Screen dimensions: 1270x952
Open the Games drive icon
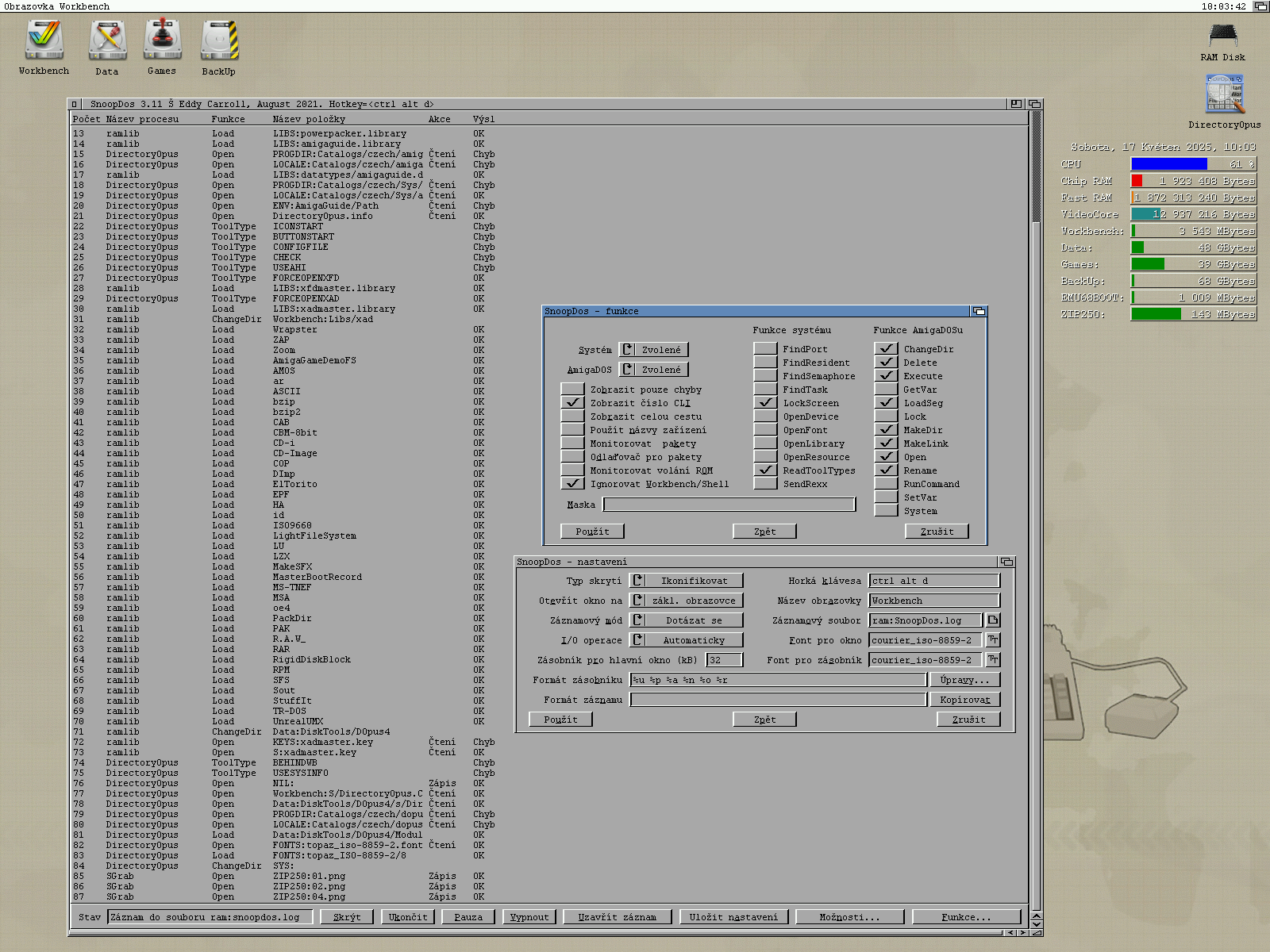162,41
